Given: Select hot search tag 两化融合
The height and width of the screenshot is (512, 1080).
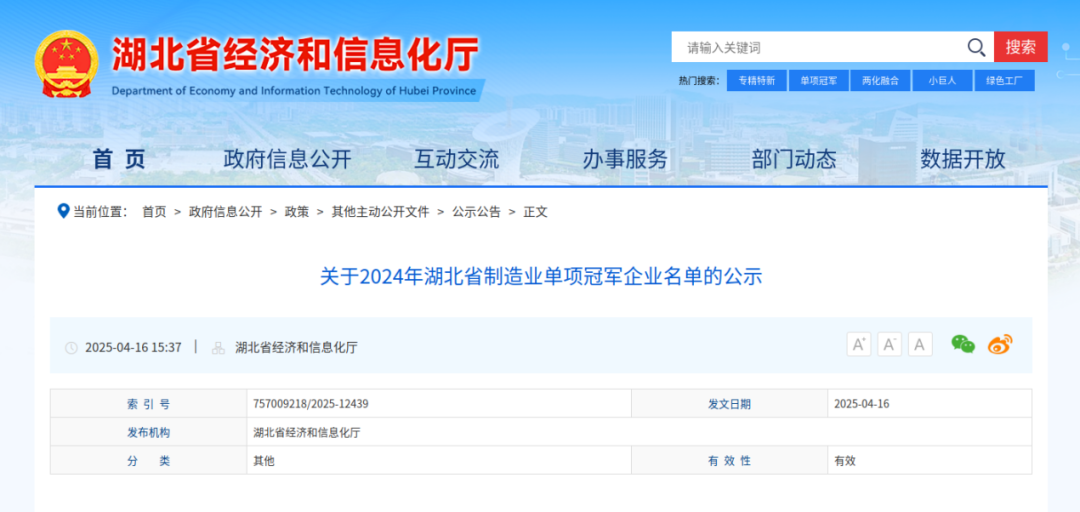Looking at the screenshot, I should coord(880,81).
